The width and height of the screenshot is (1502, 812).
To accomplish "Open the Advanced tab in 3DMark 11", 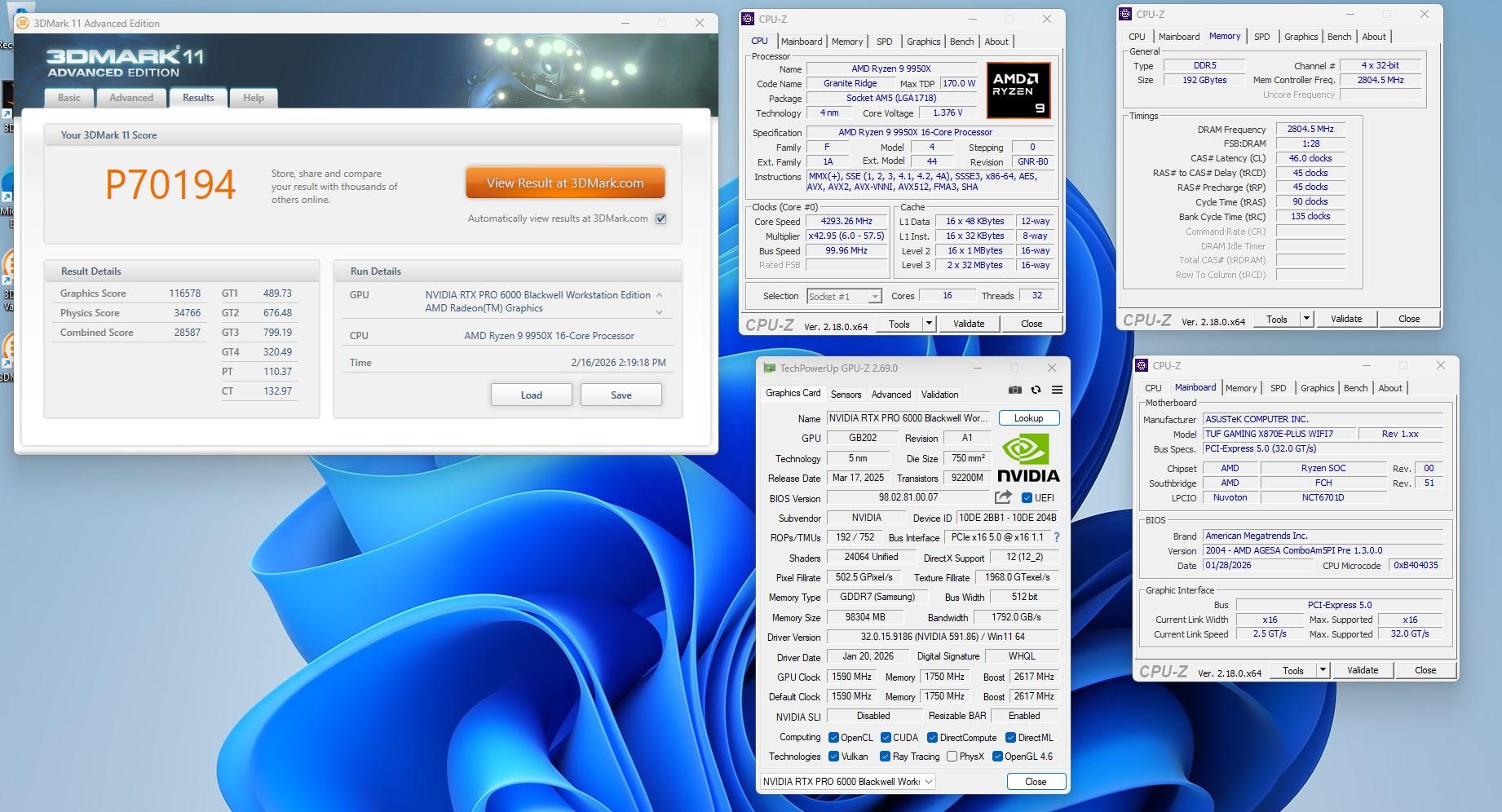I will (131, 98).
